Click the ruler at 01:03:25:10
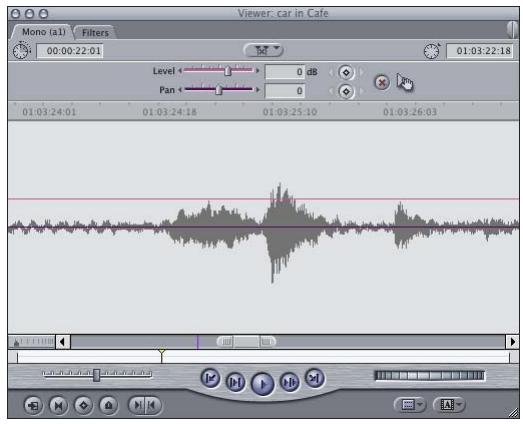The image size is (523, 424). click(x=290, y=112)
